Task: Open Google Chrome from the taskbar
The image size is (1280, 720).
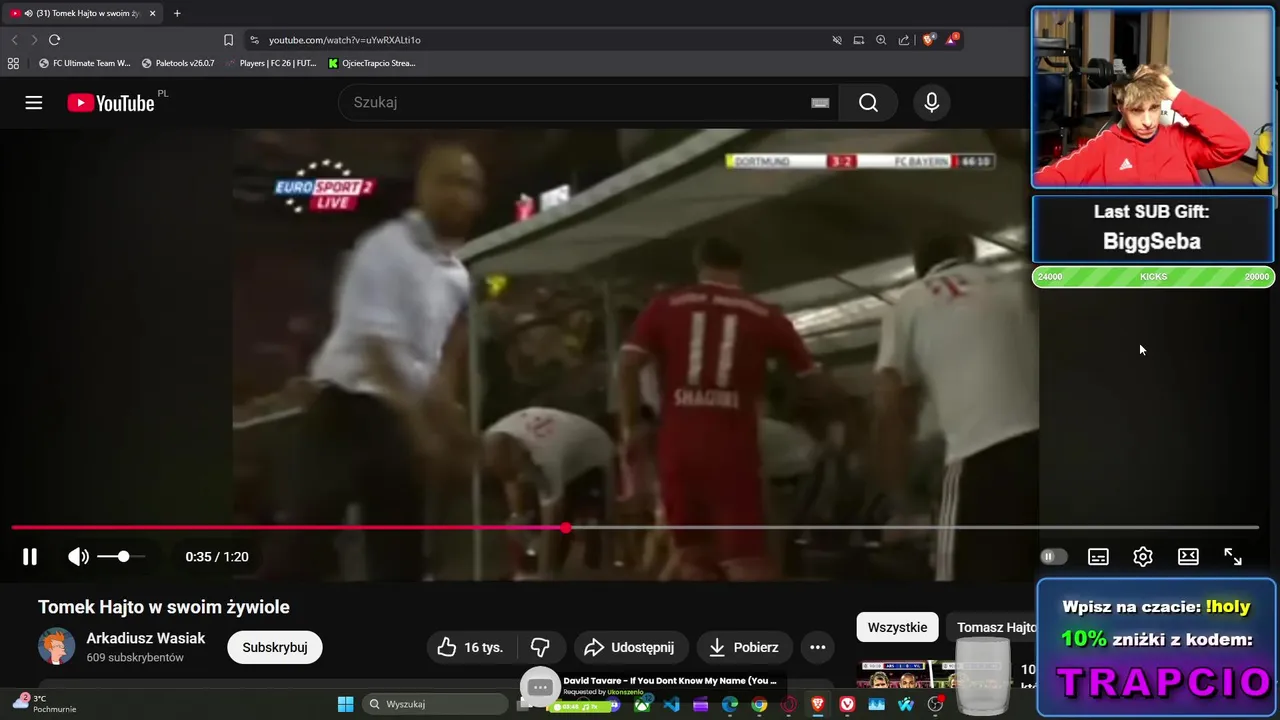Action: coord(759,704)
